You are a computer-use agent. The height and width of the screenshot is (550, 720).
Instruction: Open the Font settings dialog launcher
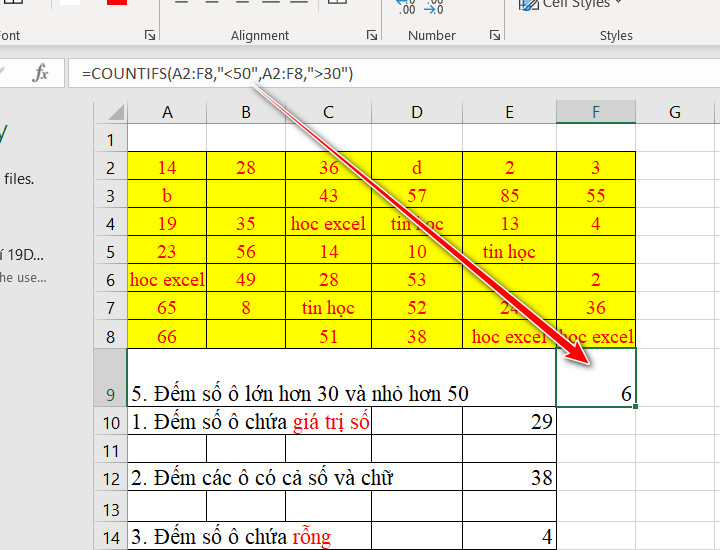coord(150,36)
